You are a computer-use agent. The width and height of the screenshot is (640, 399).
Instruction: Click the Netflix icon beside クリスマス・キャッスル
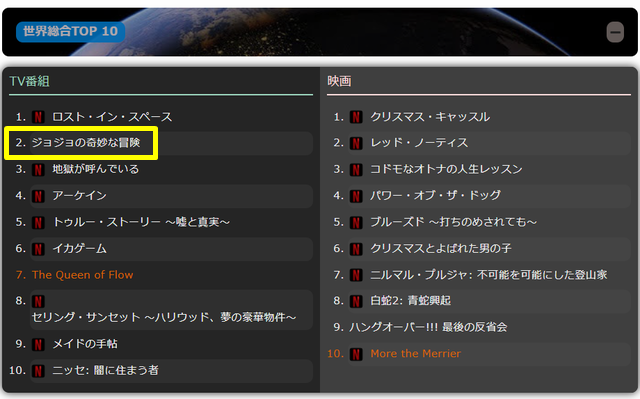click(x=356, y=117)
